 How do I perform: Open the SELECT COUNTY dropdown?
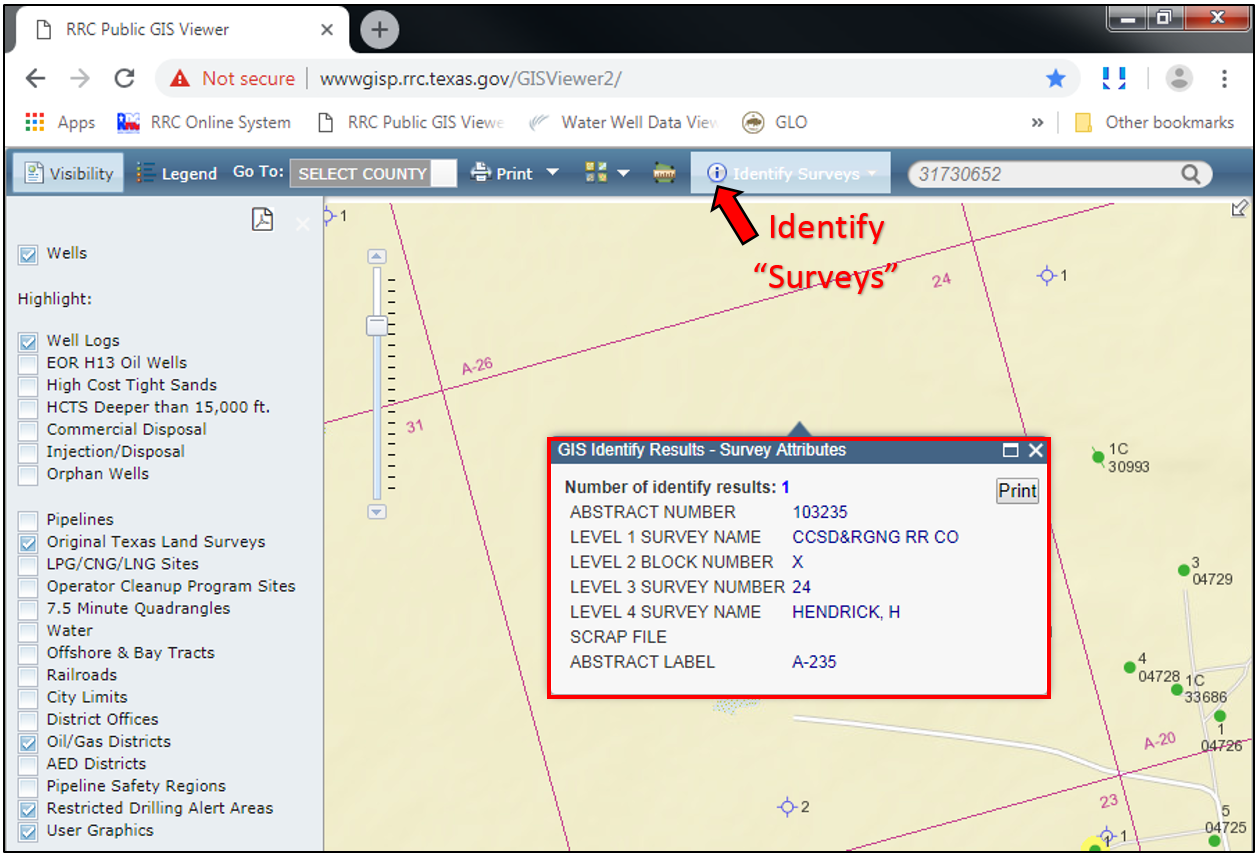pyautogui.click(x=374, y=174)
